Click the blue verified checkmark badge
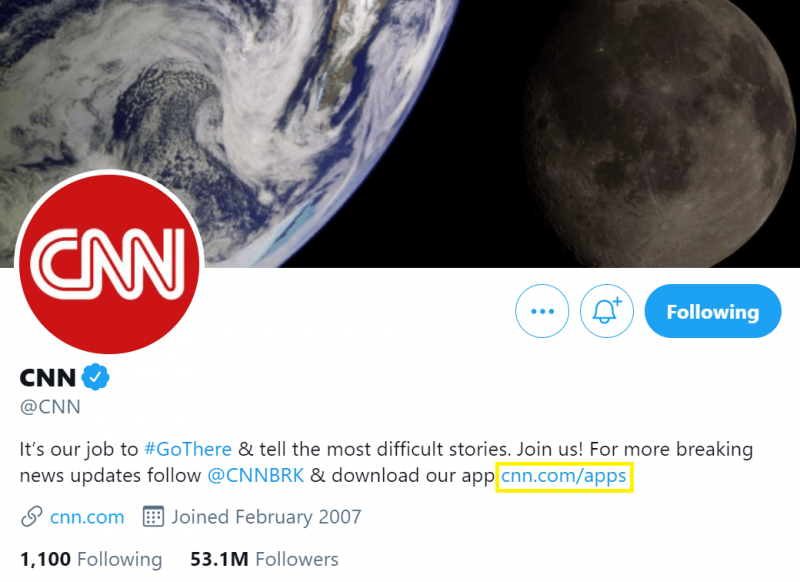Viewport: 800px width, 582px height. [96, 377]
